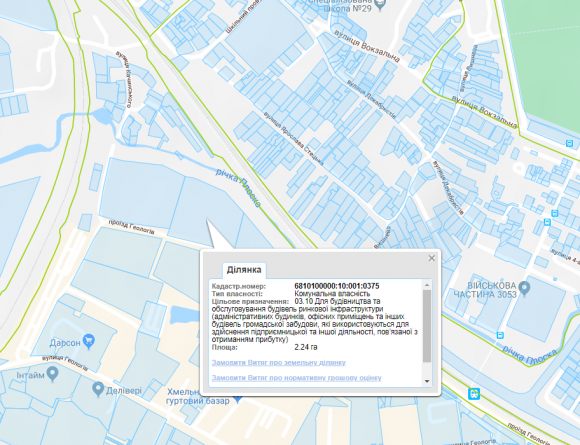The image size is (580, 445).
Task: Click the Дарсон shopping cart icon
Action: (89, 341)
